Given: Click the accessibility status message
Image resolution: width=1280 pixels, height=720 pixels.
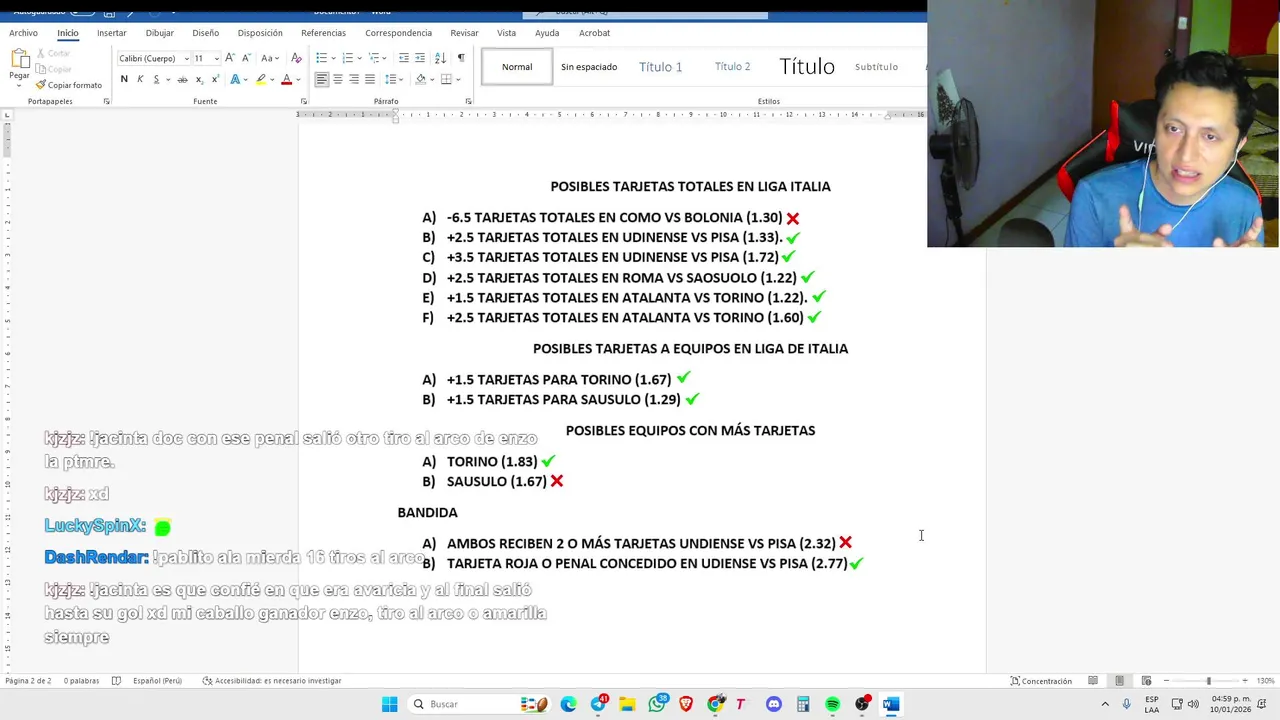Looking at the screenshot, I should [x=272, y=681].
